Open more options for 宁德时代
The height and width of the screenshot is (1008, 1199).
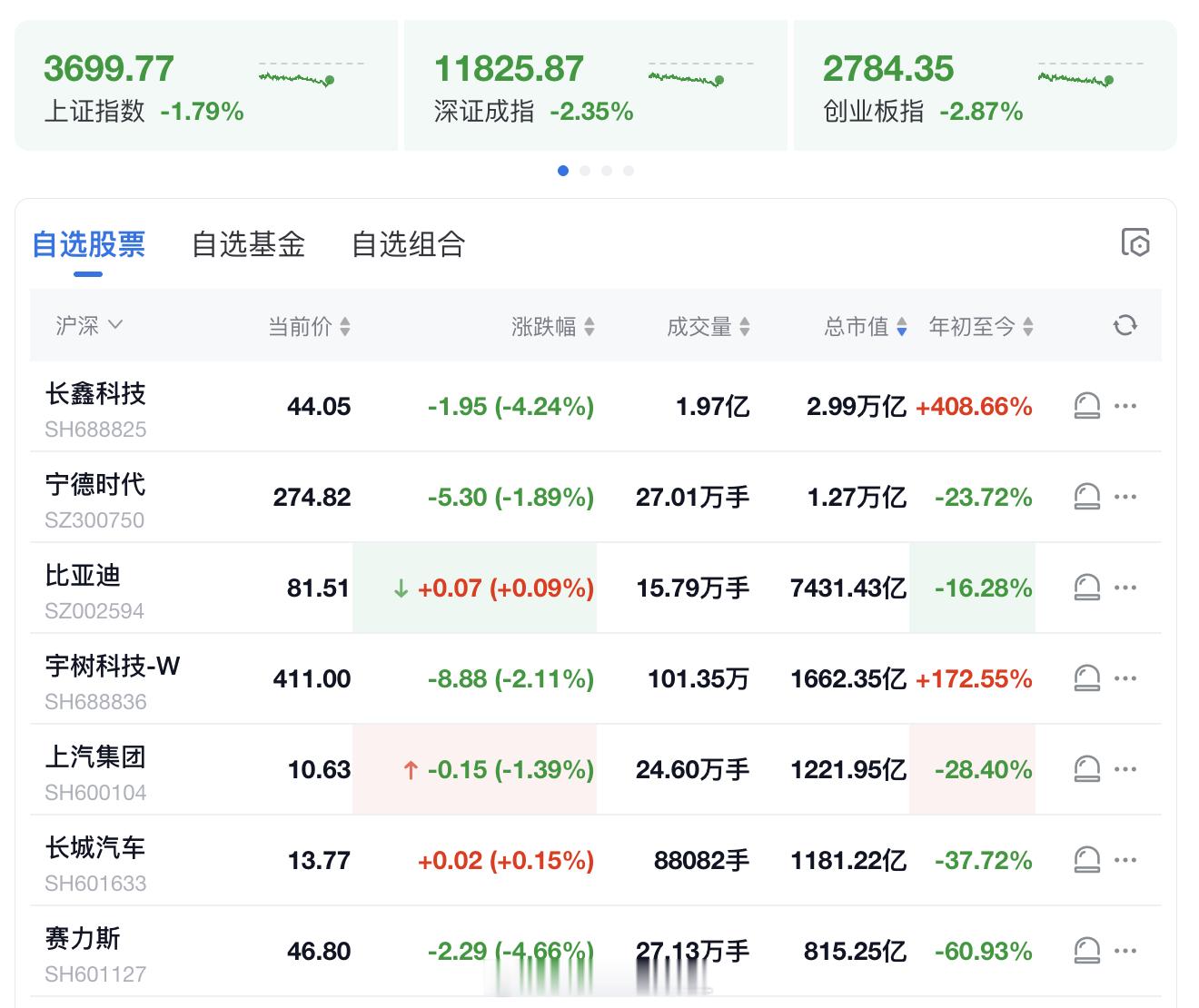1125,497
